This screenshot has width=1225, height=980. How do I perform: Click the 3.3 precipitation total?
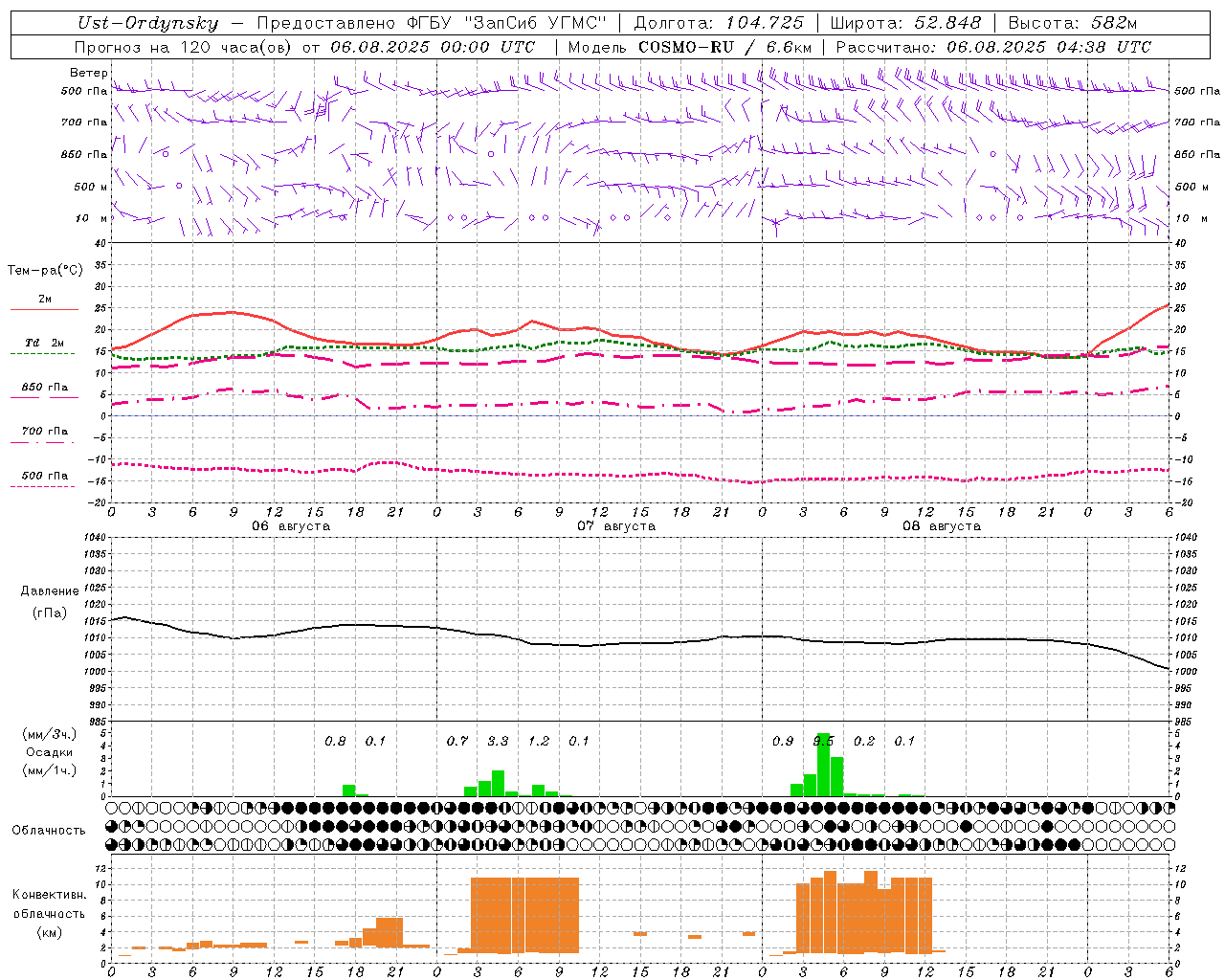click(498, 741)
